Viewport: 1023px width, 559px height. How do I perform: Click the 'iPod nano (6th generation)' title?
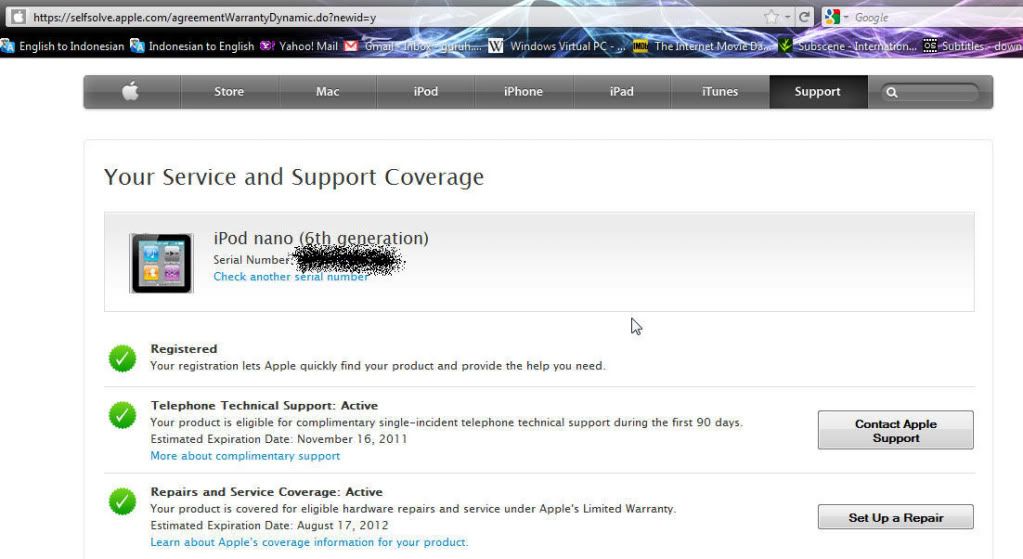321,238
